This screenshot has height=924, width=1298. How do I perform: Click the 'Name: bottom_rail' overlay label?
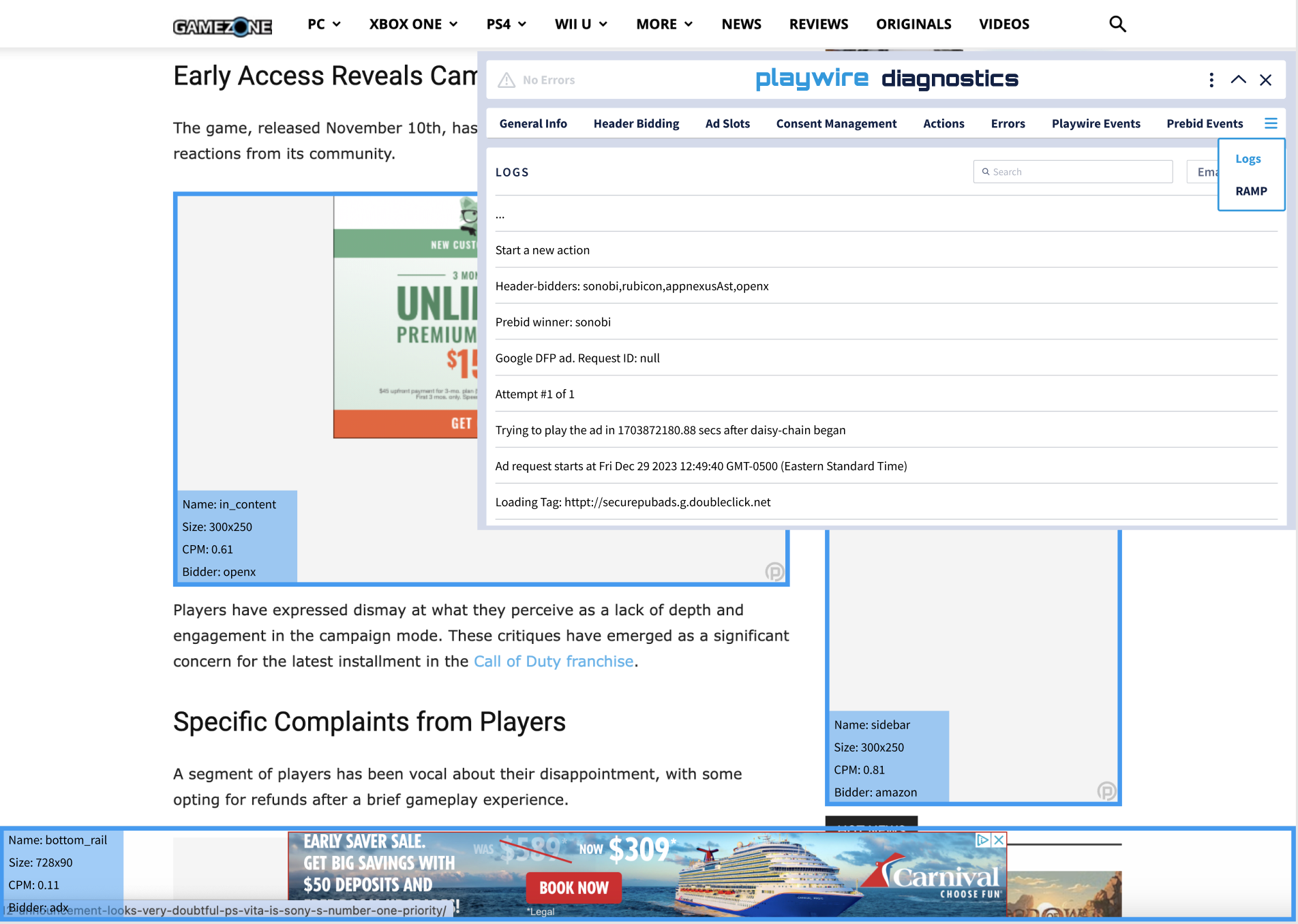(x=58, y=840)
